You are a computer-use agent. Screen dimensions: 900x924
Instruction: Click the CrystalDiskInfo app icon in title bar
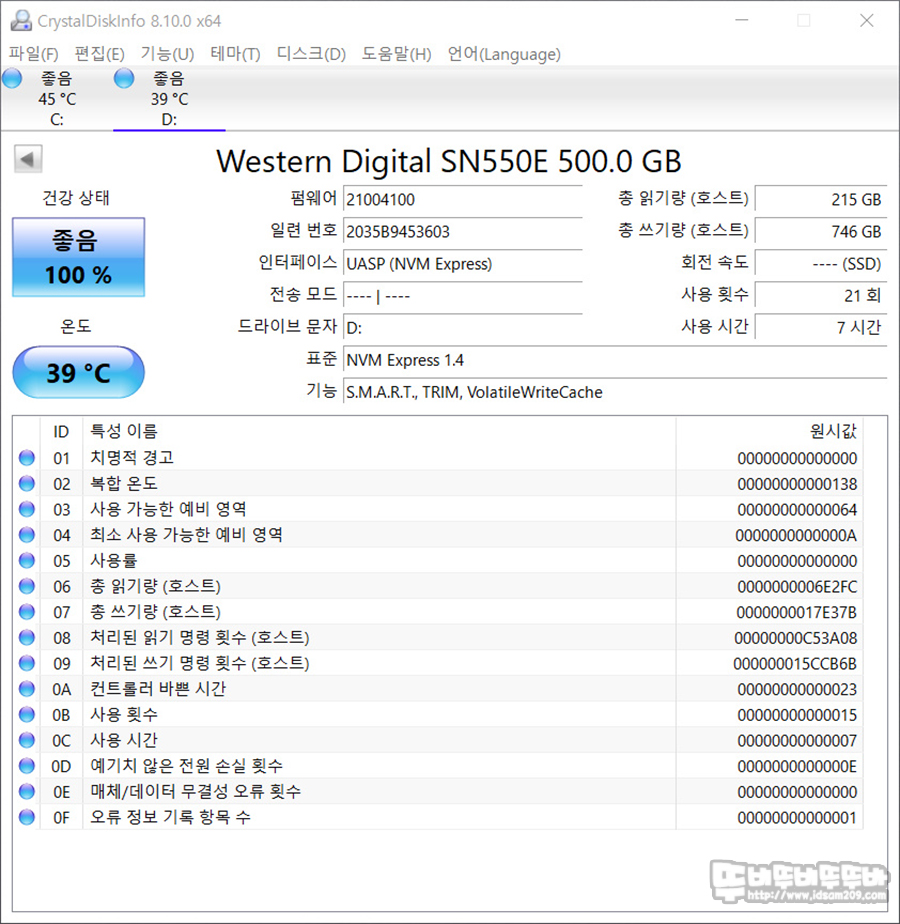coord(21,21)
